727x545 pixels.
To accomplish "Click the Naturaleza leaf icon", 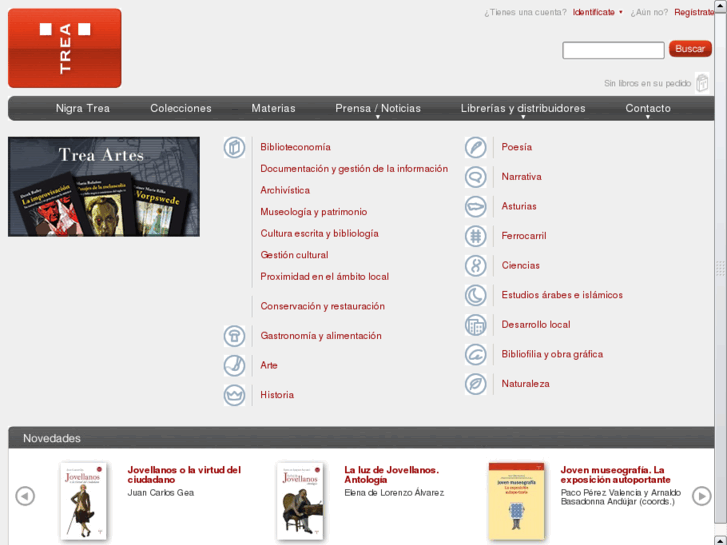I will [476, 385].
